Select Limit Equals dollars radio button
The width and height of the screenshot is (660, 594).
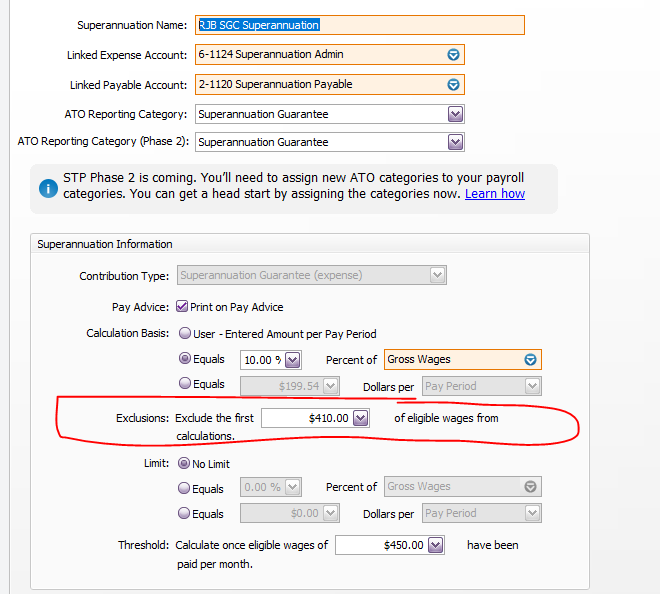pyautogui.click(x=185, y=515)
